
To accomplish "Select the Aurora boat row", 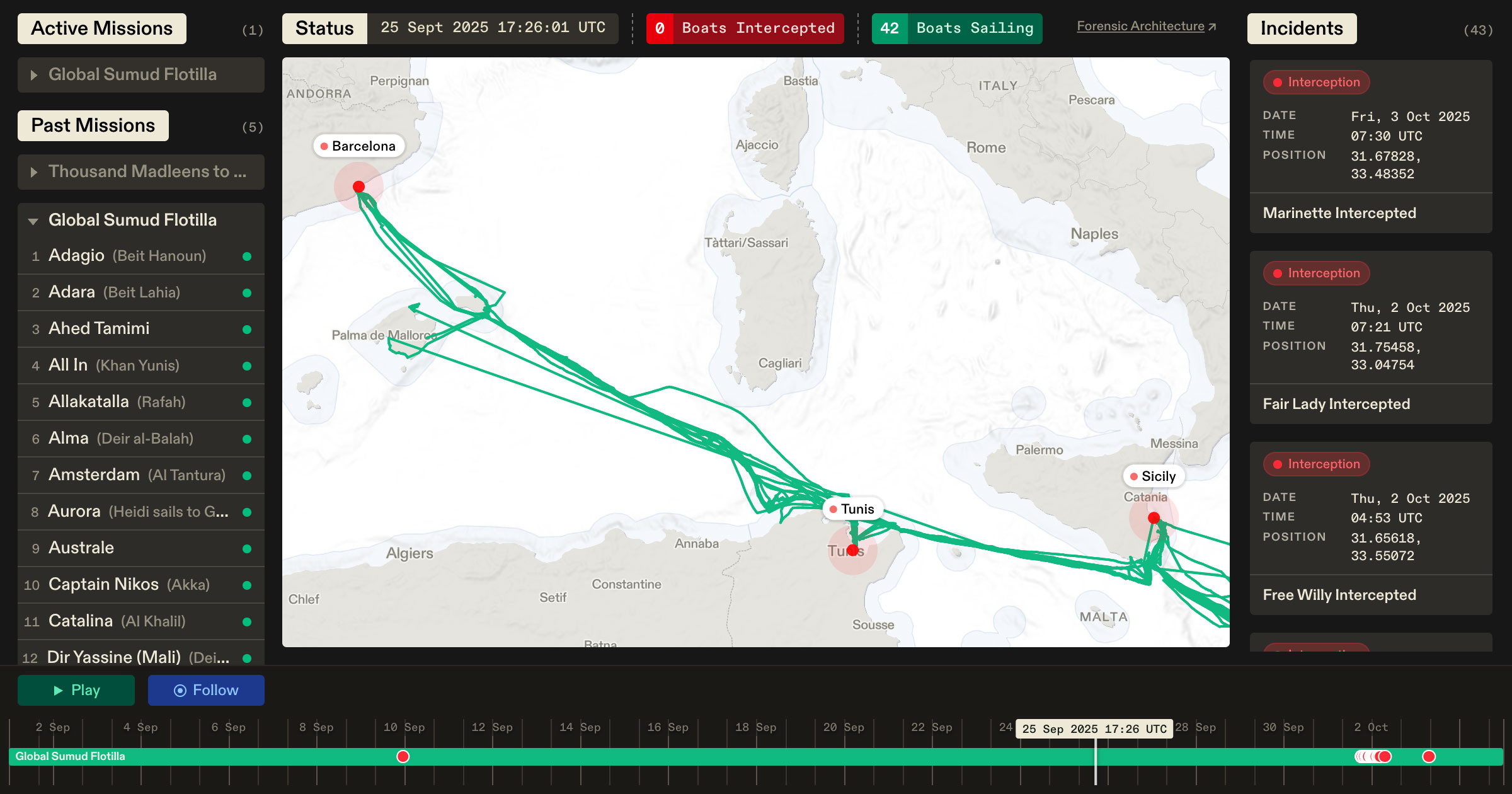I will coord(141,512).
